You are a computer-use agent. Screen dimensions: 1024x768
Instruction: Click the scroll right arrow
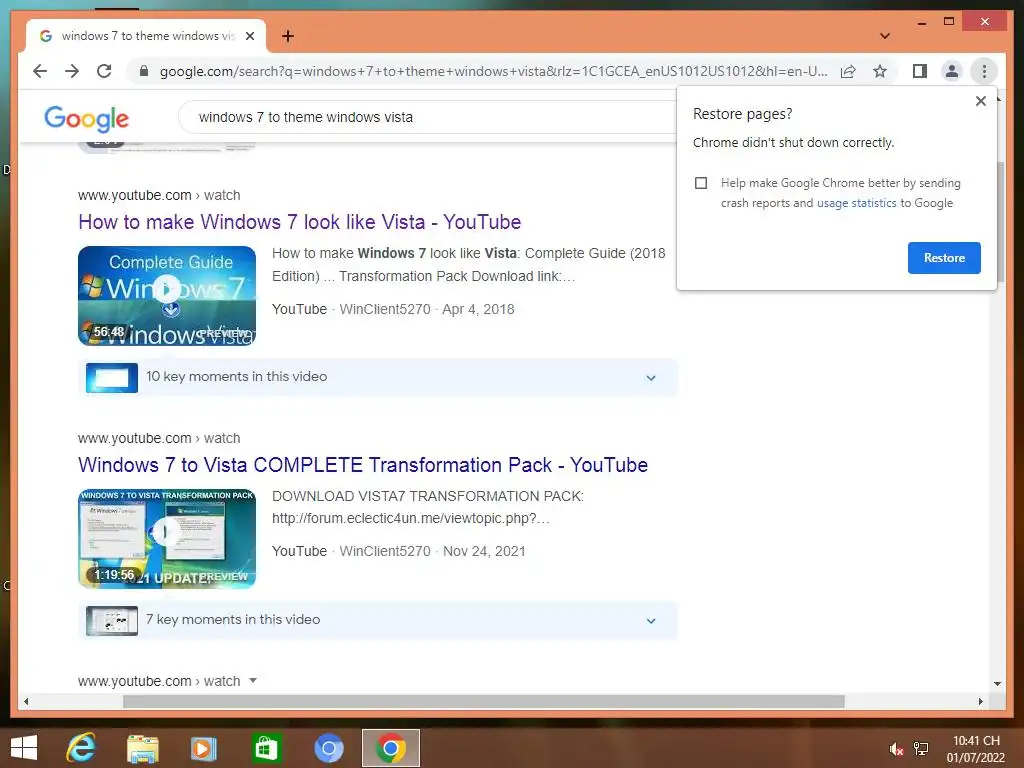coord(980,701)
